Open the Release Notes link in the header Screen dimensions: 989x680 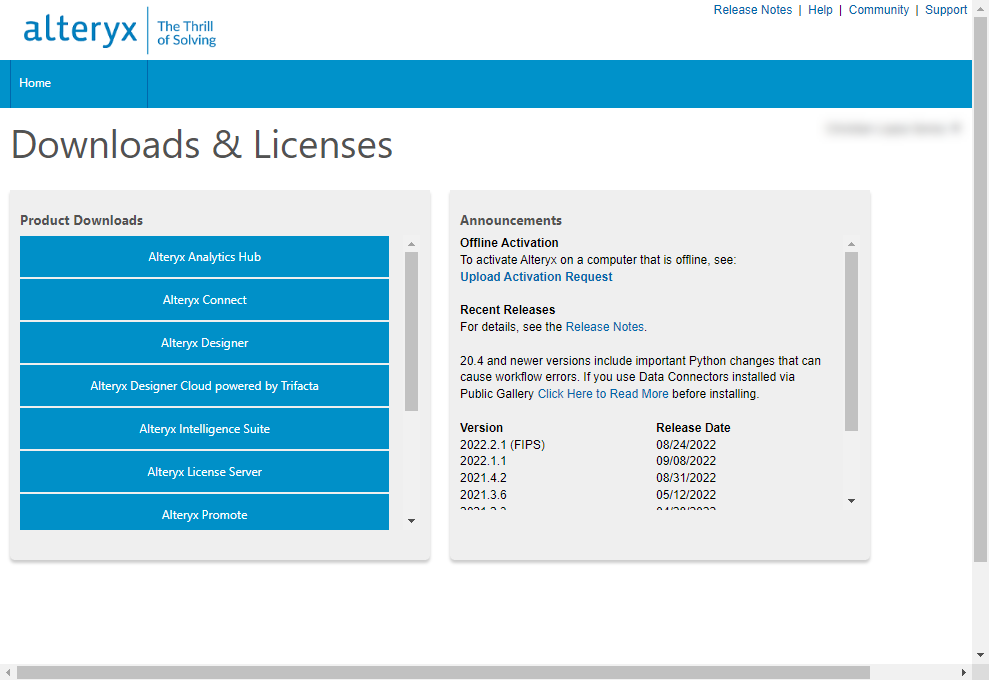click(x=753, y=9)
